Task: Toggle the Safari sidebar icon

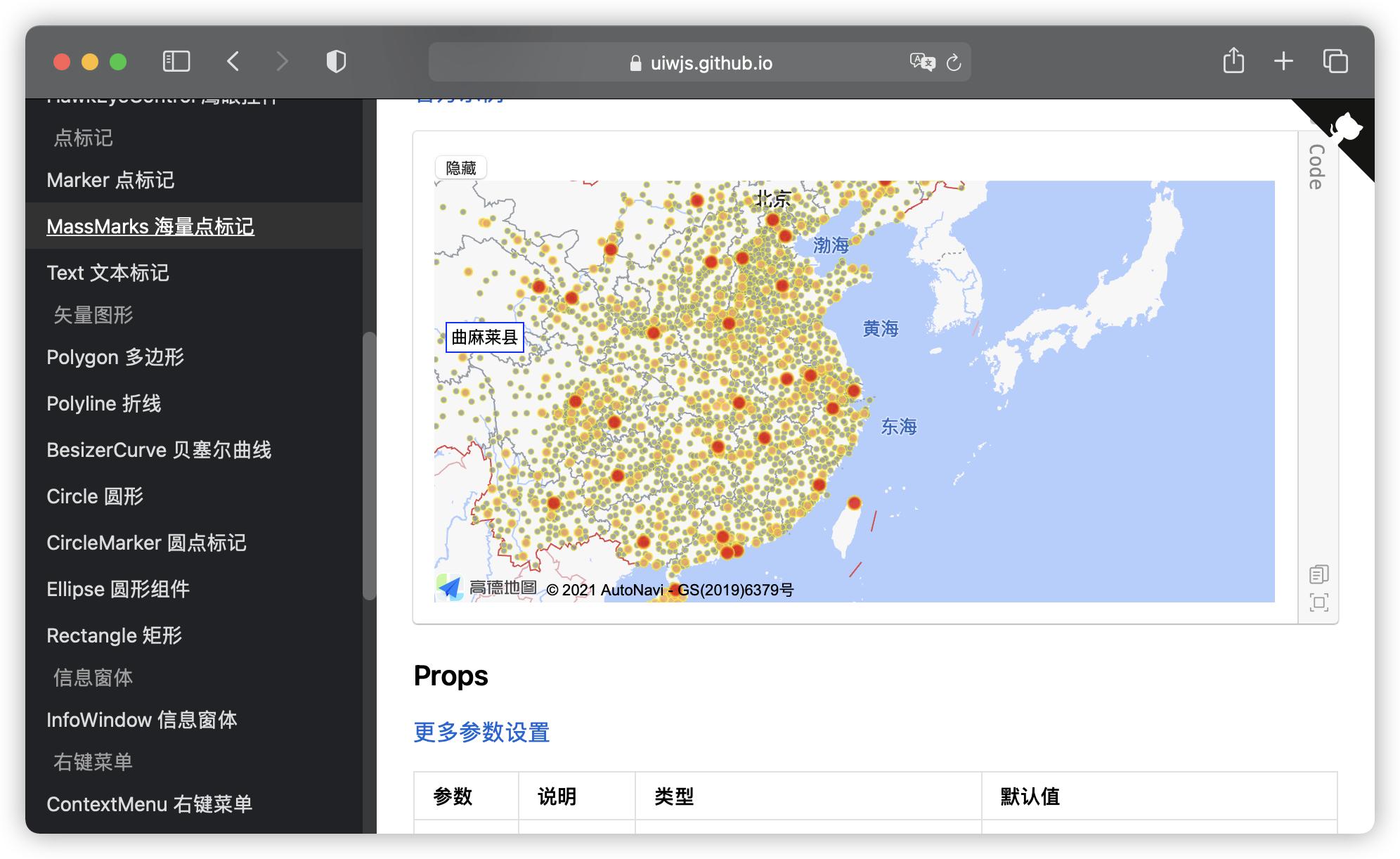Action: 178,61
